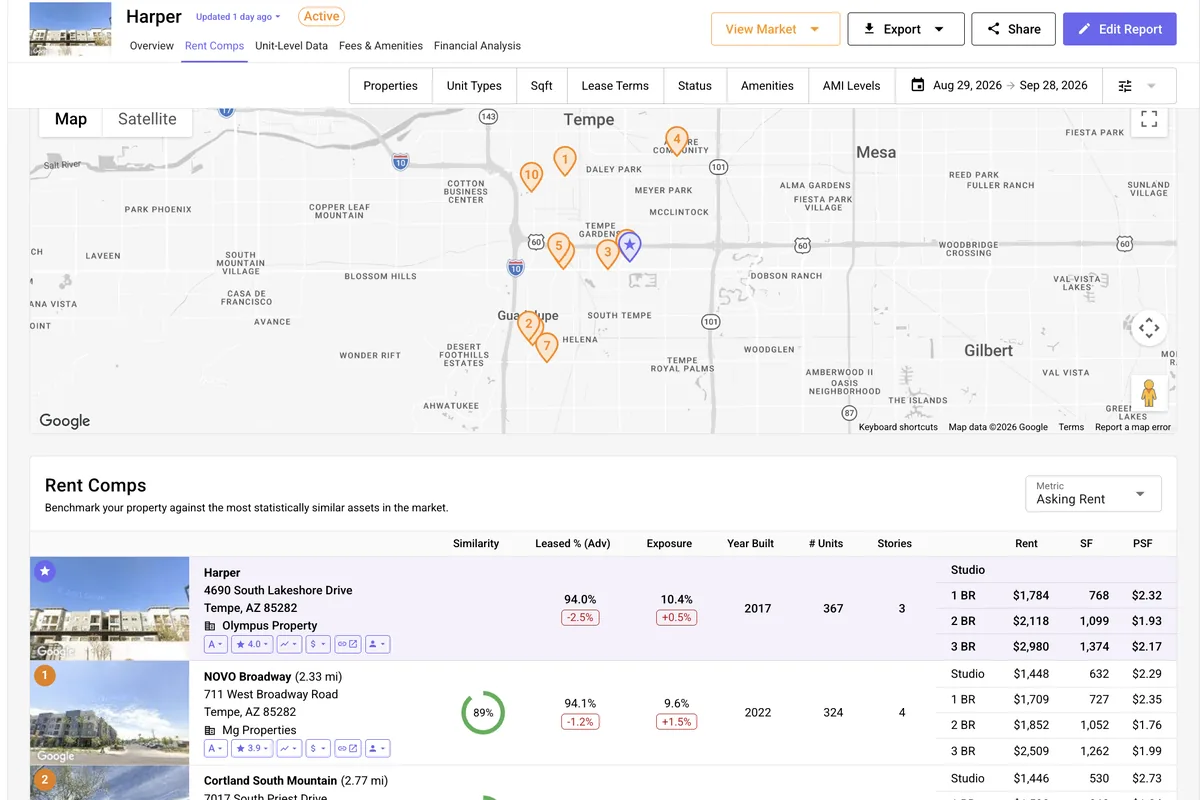
Task: Open NOVO Broadway's person contact menu
Action: [378, 748]
